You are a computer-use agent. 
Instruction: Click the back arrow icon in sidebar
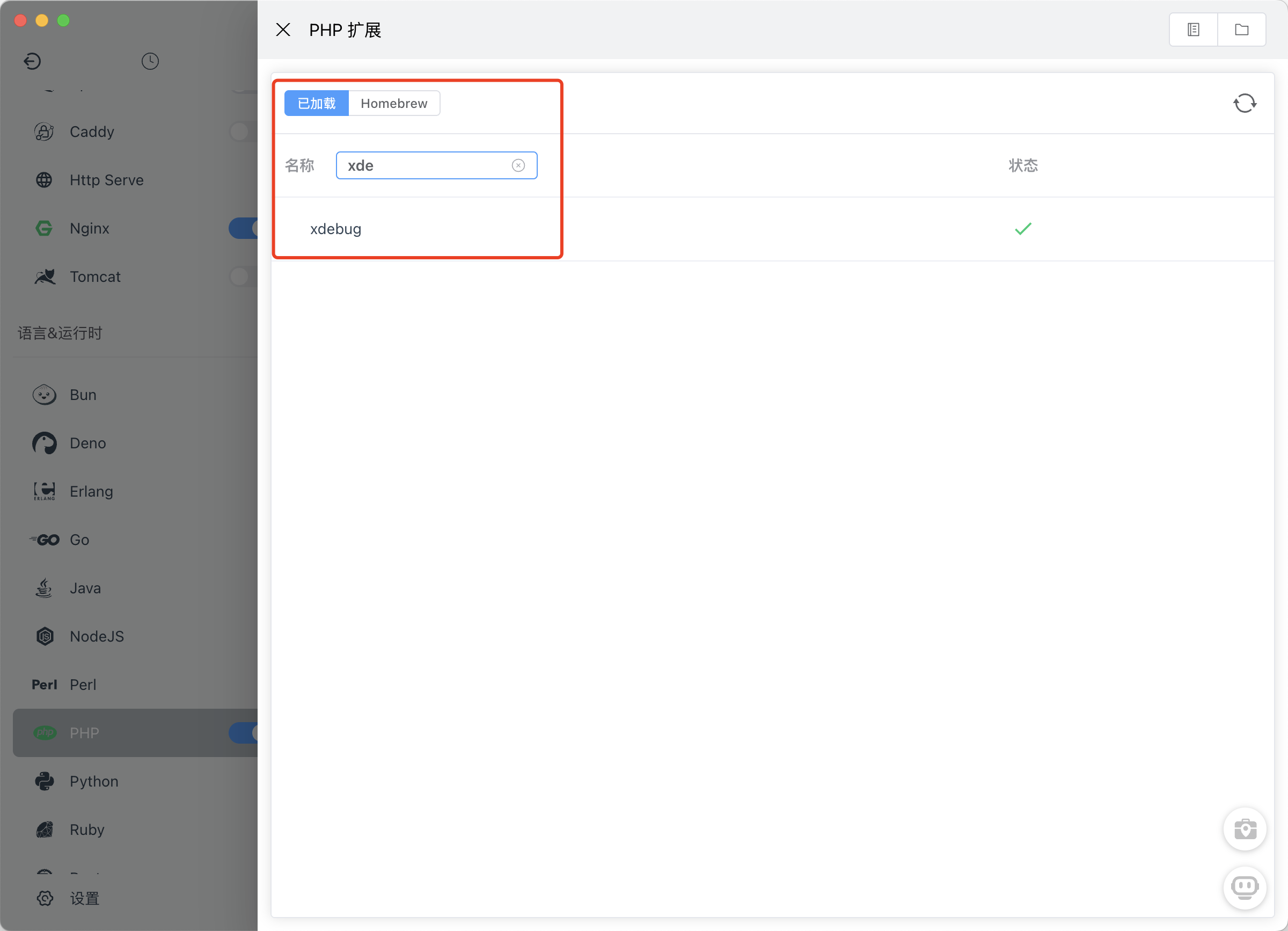tap(32, 61)
